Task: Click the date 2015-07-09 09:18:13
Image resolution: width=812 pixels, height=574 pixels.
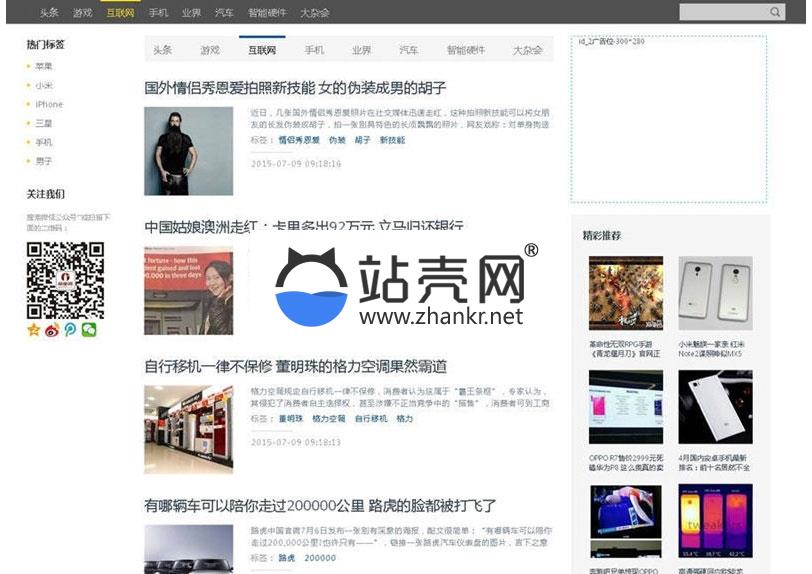Action: [x=296, y=442]
